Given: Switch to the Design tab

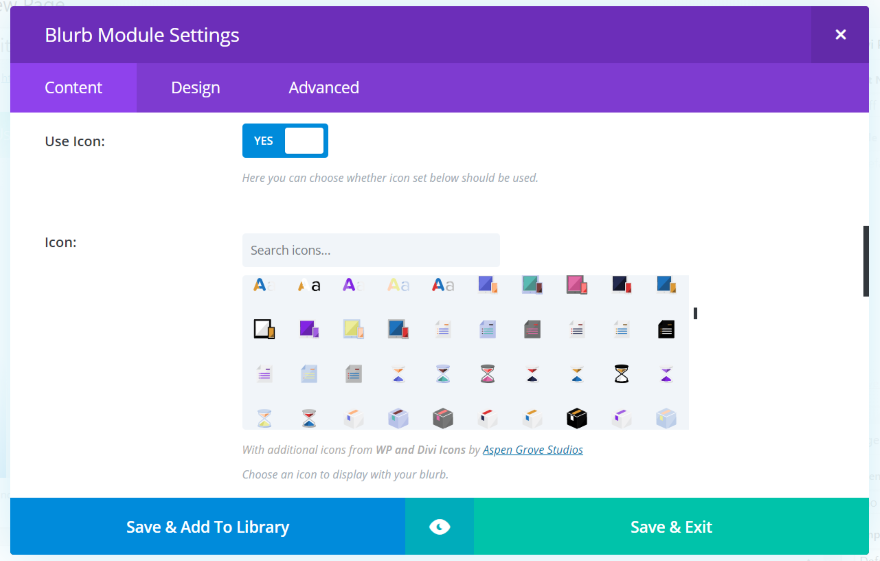Looking at the screenshot, I should point(195,88).
